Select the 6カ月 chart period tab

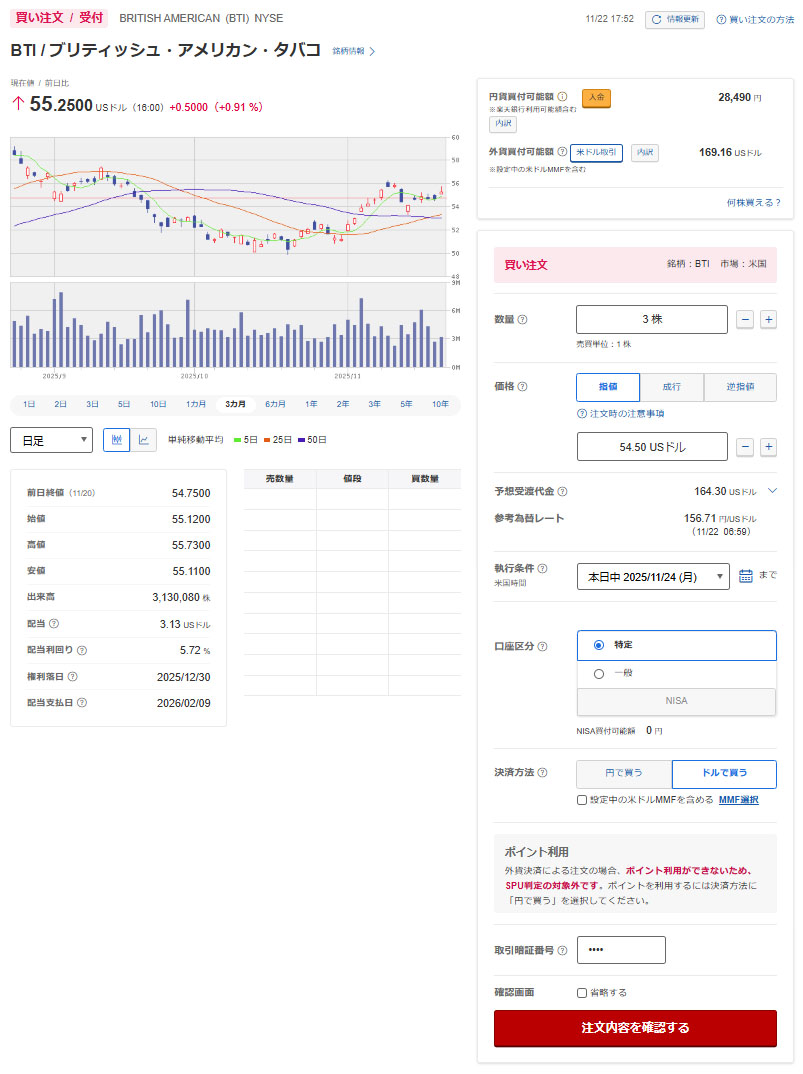275,404
